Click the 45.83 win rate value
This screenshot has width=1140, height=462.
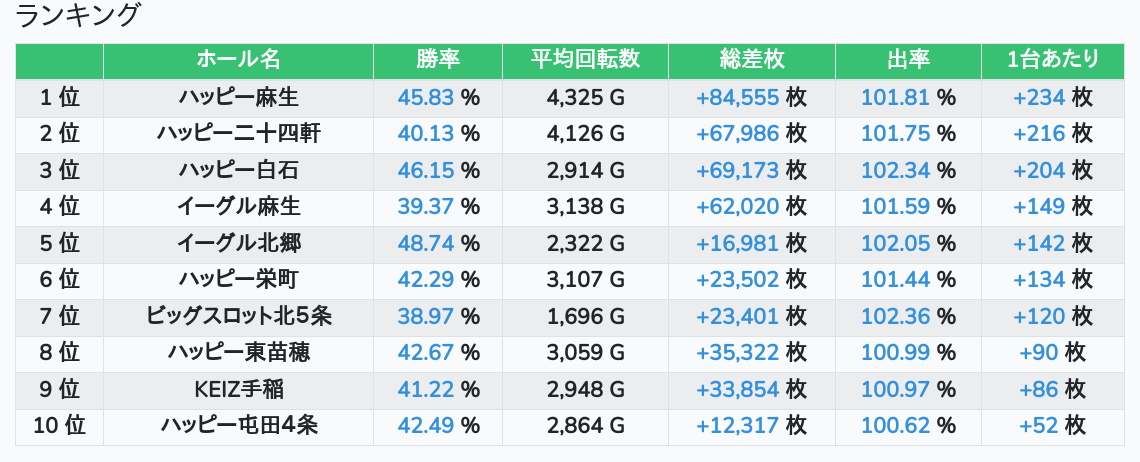[x=426, y=98]
